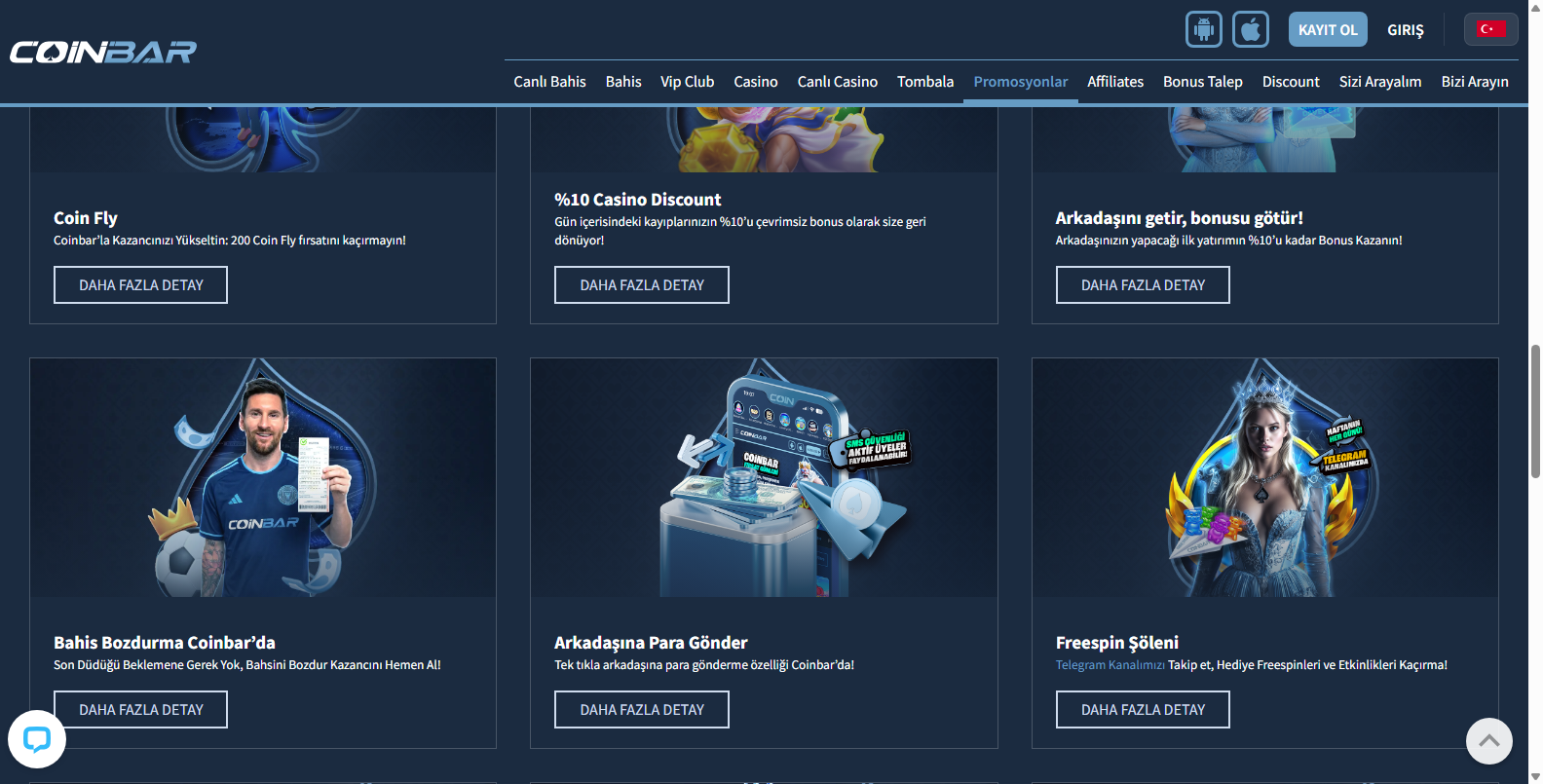Open the Telegram Kanalımızı link
Screen dimensions: 1543x784
click(1110, 665)
